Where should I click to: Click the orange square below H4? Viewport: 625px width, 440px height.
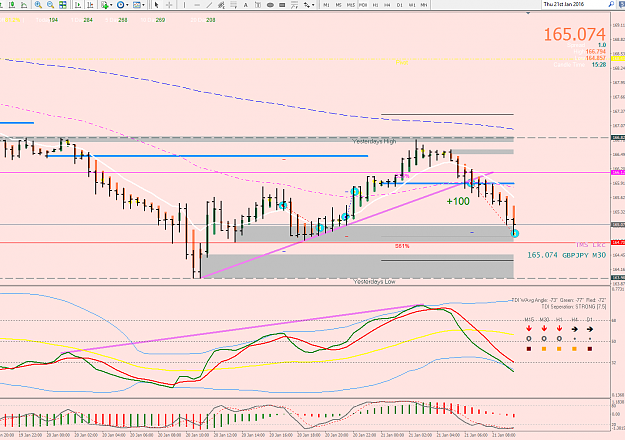pos(574,349)
